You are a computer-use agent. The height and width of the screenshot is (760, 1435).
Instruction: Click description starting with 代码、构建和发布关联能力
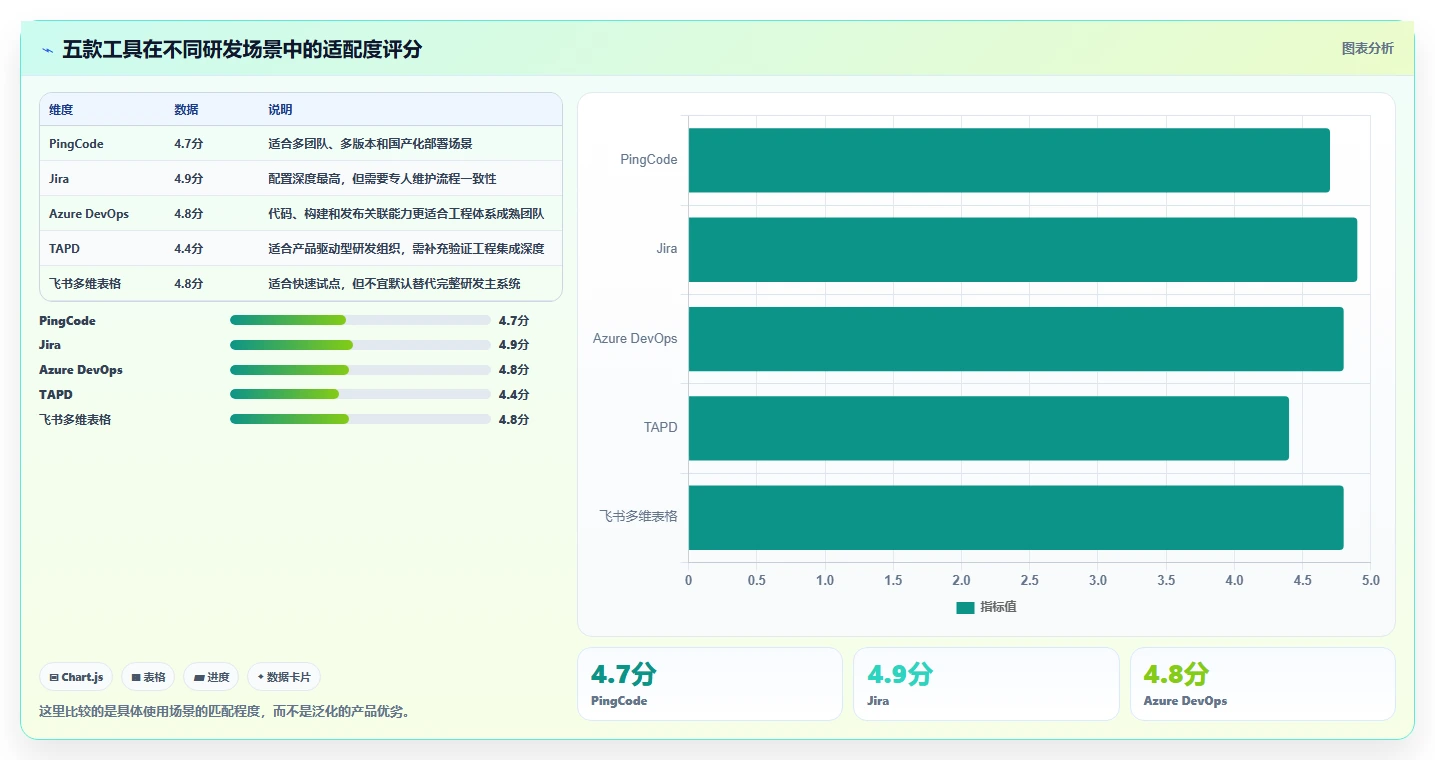click(406, 214)
